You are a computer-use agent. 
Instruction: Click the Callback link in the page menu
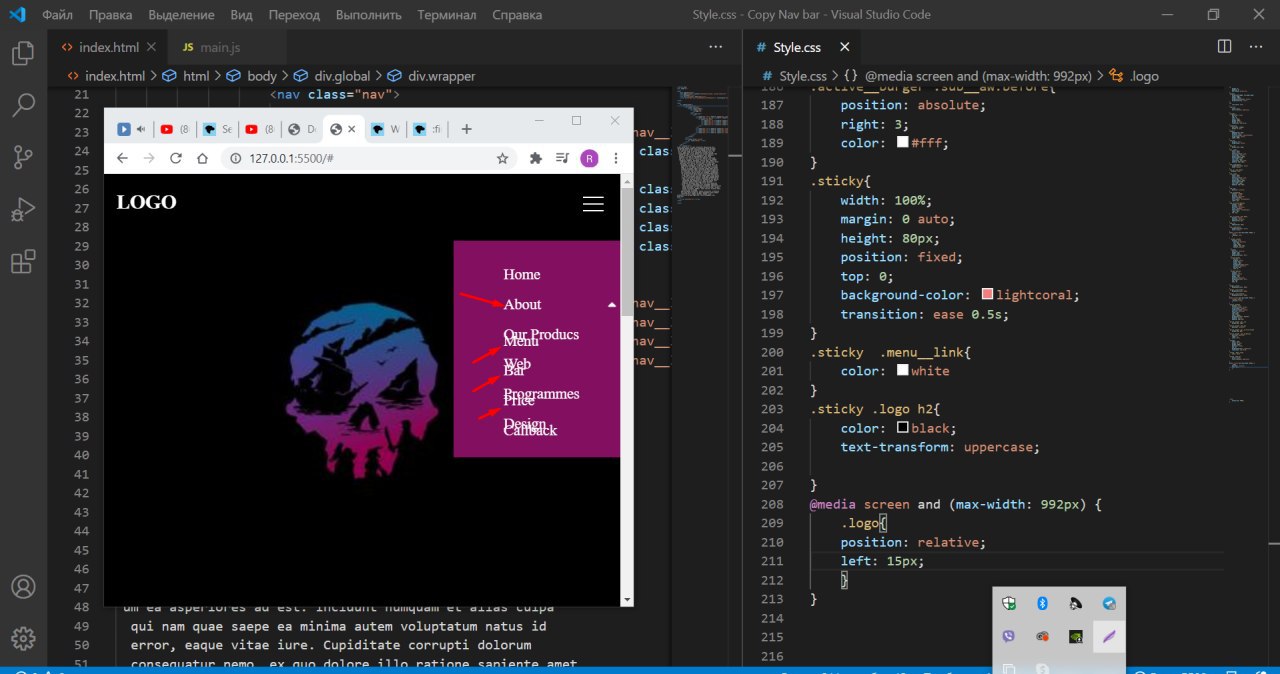pos(530,430)
